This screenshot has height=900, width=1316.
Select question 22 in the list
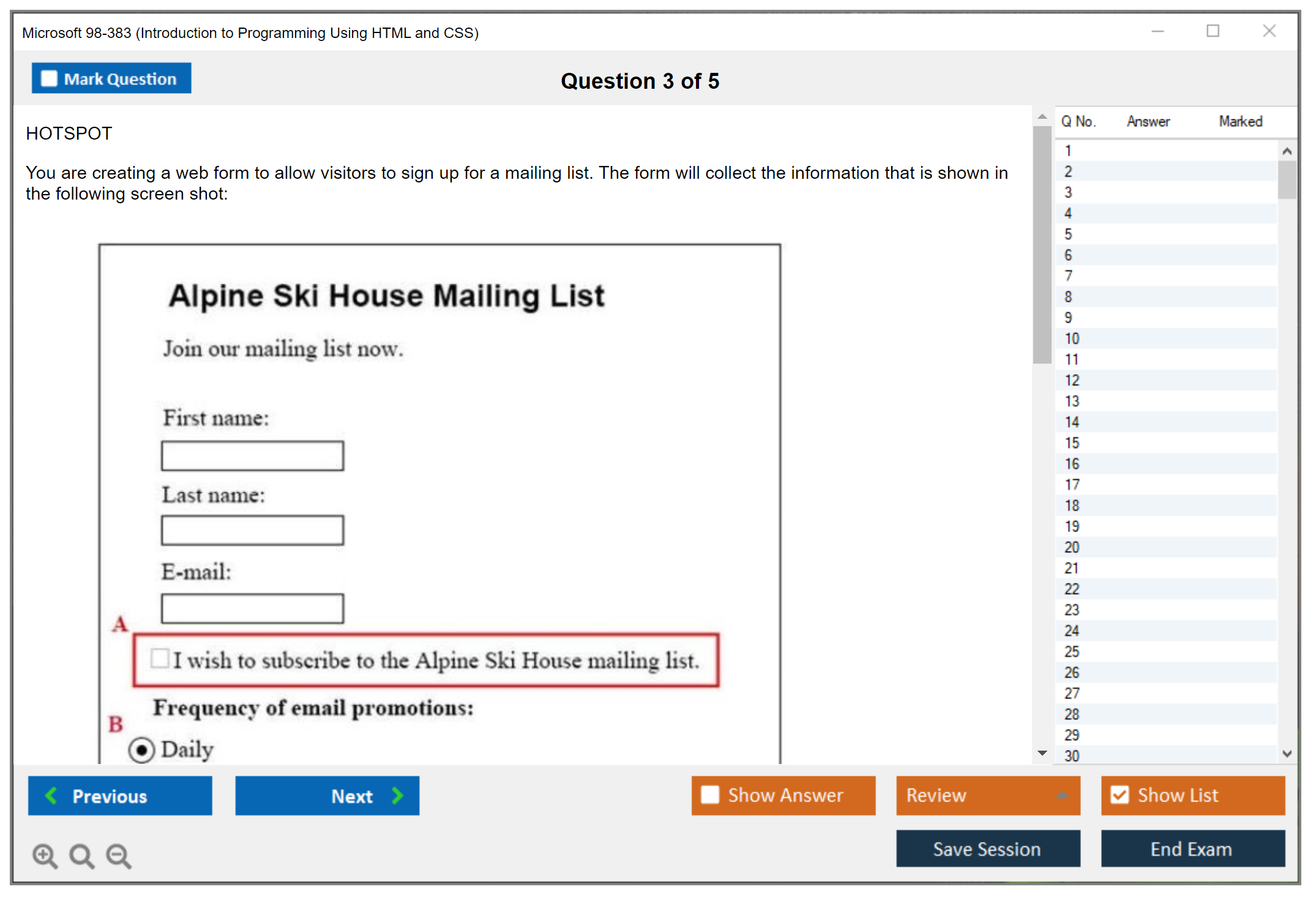click(1072, 589)
